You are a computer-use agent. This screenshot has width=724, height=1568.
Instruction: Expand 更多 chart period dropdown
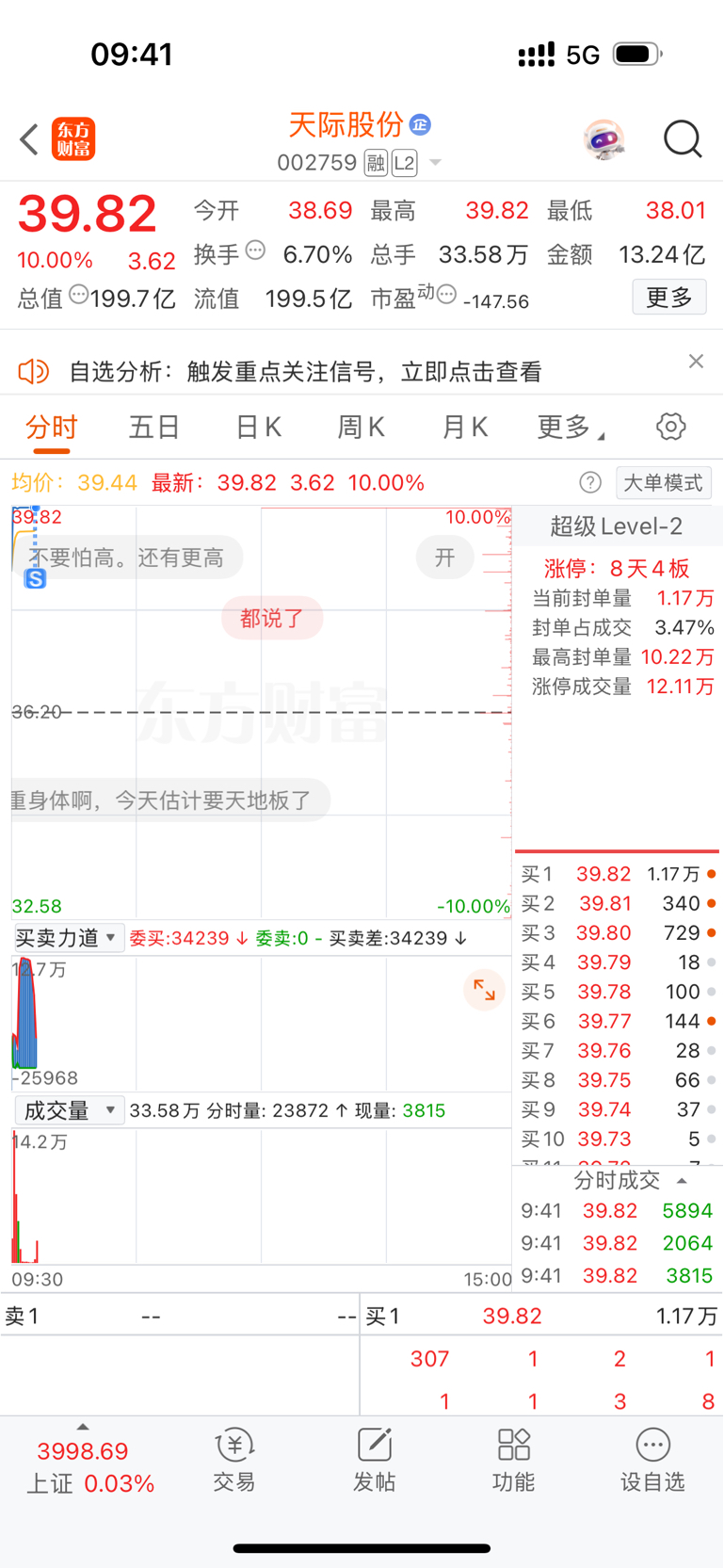coord(571,428)
